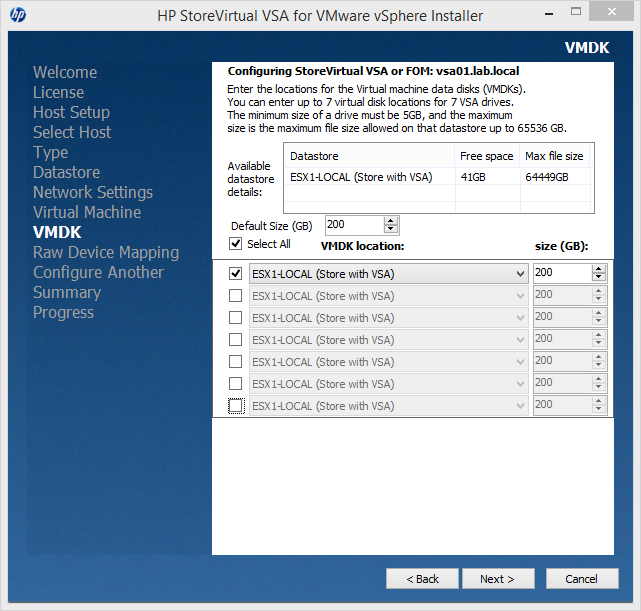This screenshot has height=611, width=641.
Task: Go to Host Setup step in sidebar
Action: 72,112
